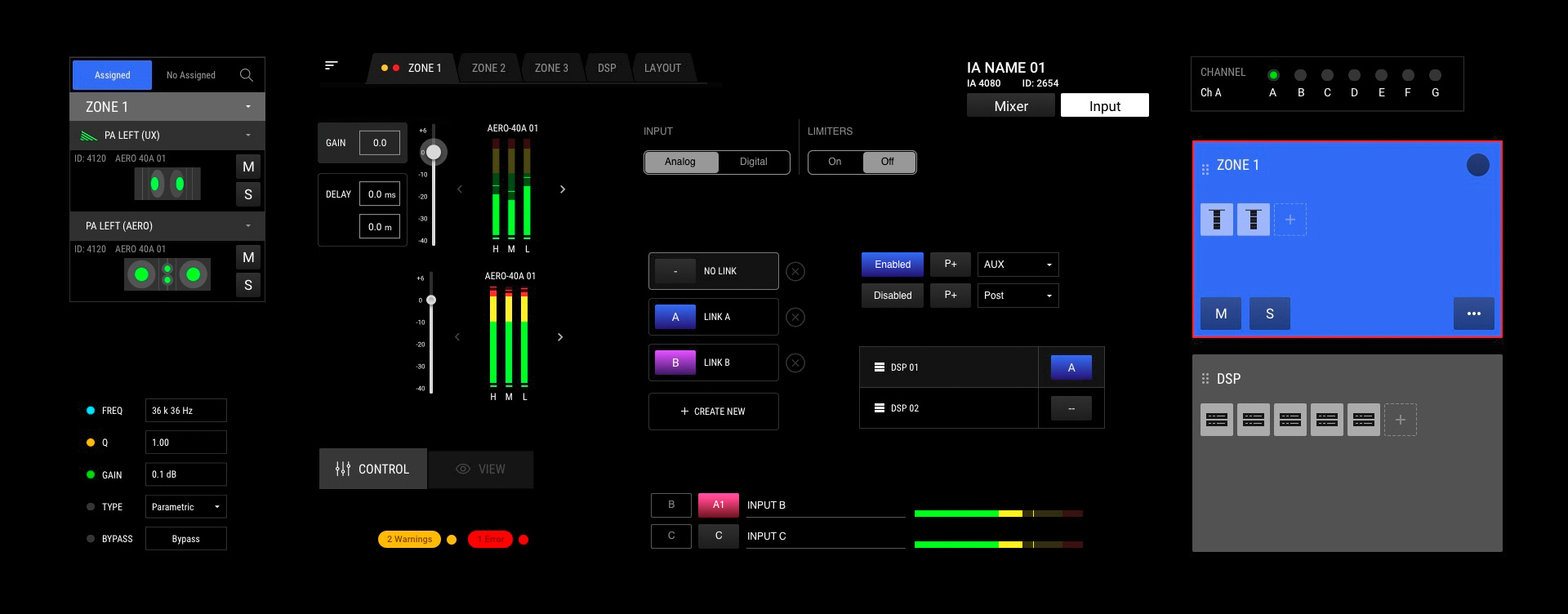Image resolution: width=1568 pixels, height=614 pixels.
Task: Show next meter with top right arrow
Action: point(562,189)
